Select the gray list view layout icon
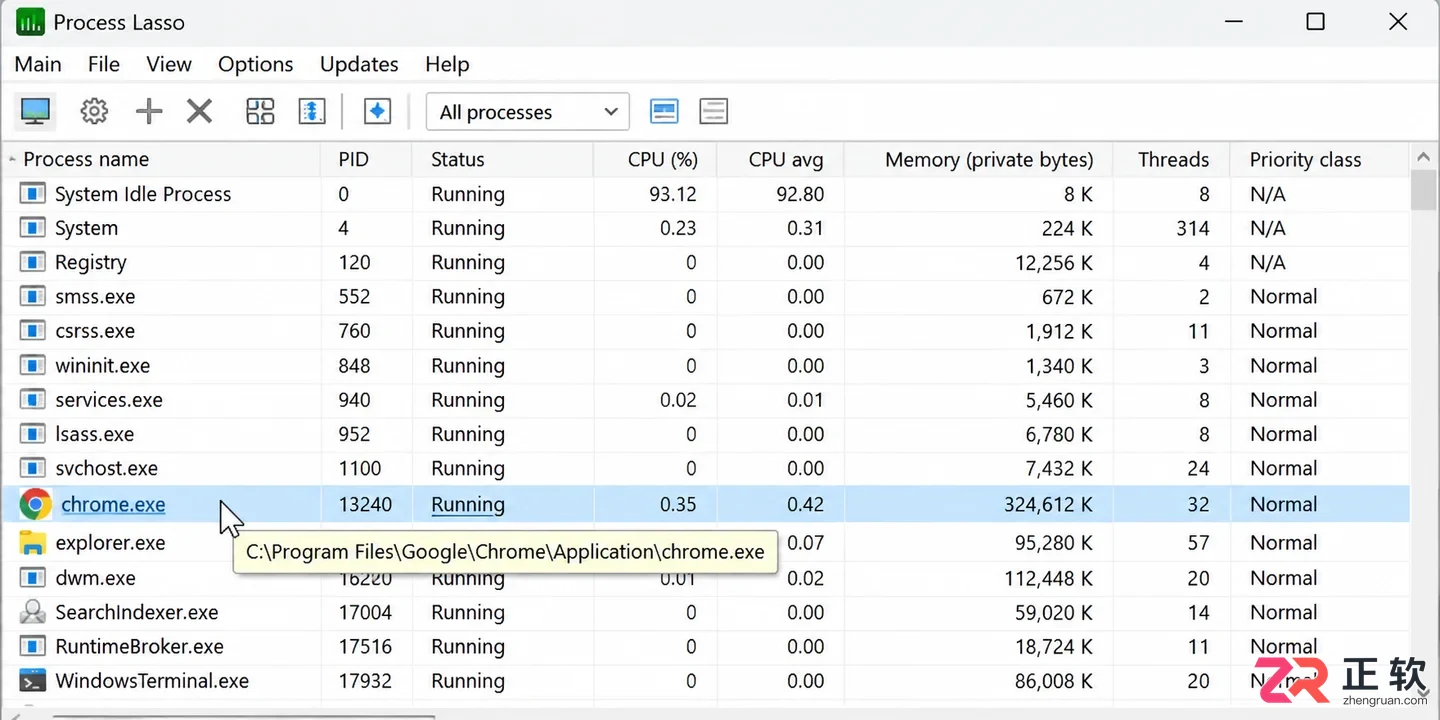1440x720 pixels. click(x=713, y=111)
